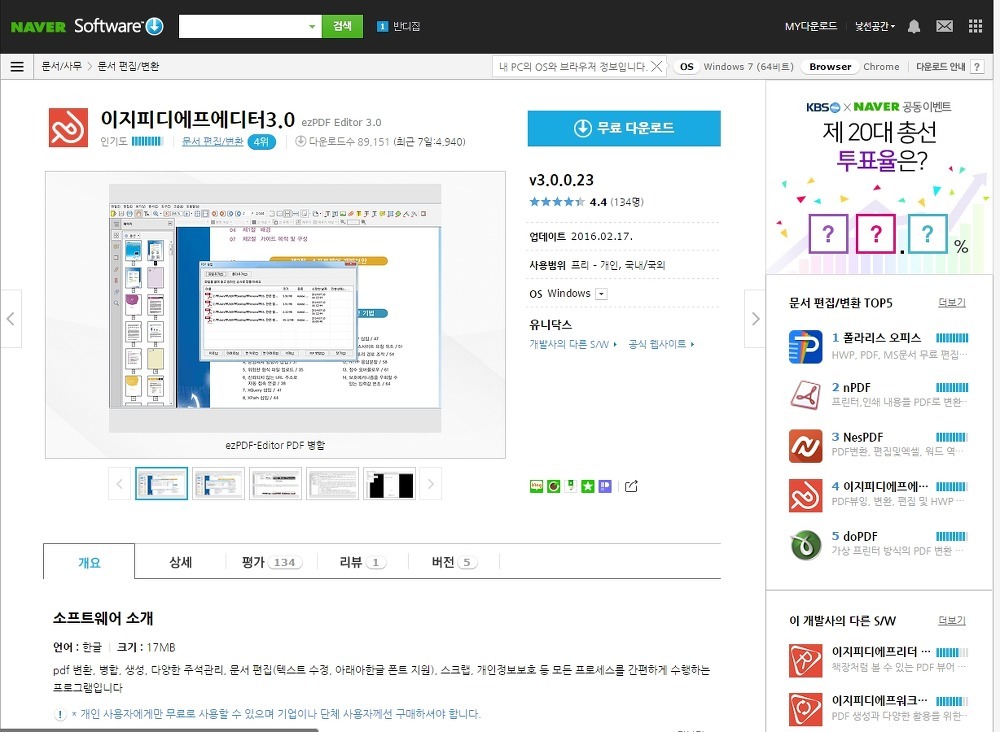Open 폴라리스 오피스 title in TOP5
The height and width of the screenshot is (732, 1000).
click(881, 338)
